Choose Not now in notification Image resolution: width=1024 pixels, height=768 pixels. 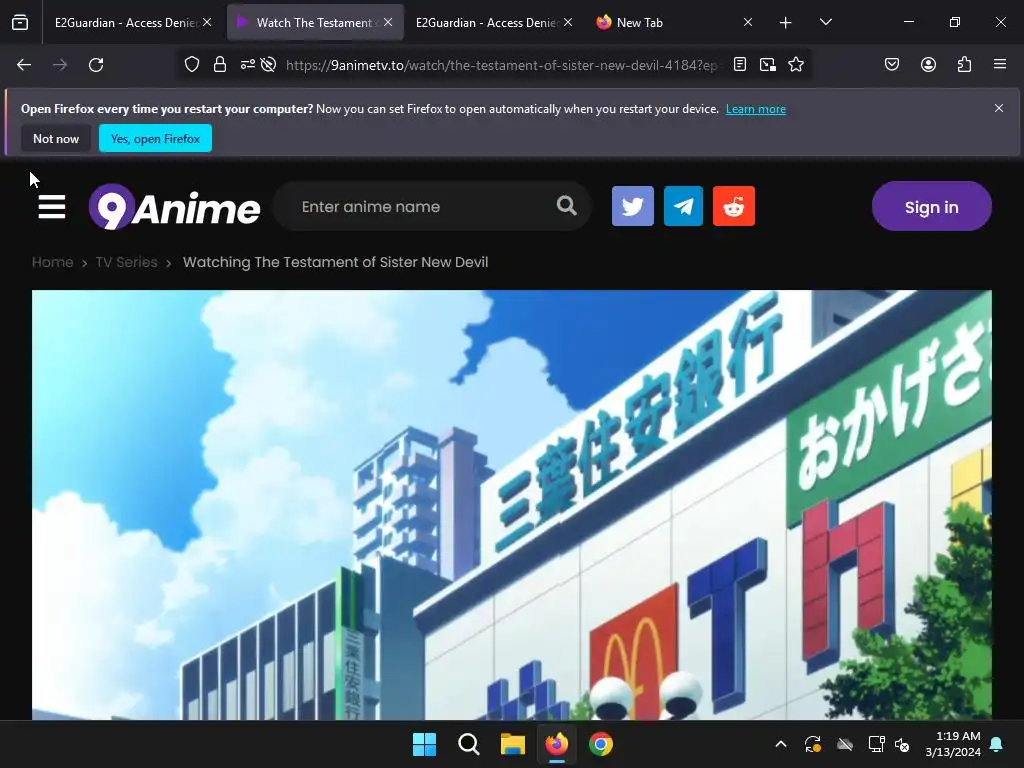[56, 138]
